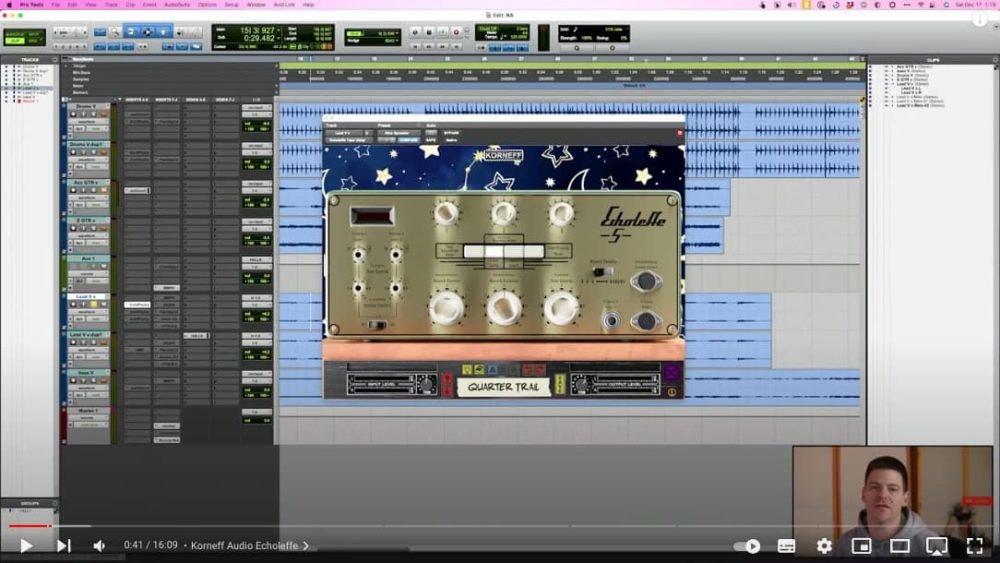1000x563 pixels.
Task: Click the blue A compare icon in Echolette footer
Action: pyautogui.click(x=492, y=370)
